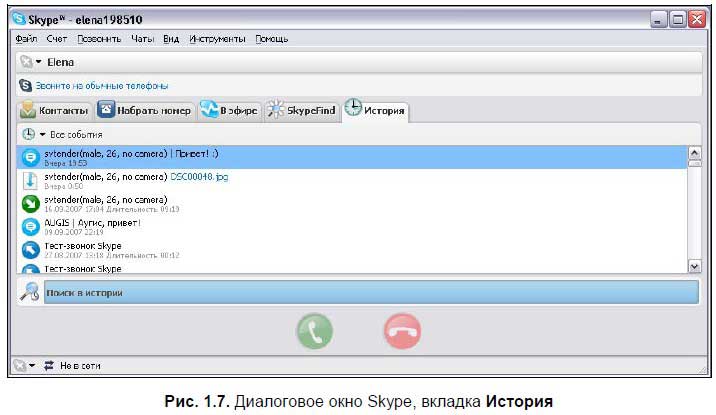716x415 pixels.
Task: Click the chat icon beside Привет message
Action: (31, 158)
